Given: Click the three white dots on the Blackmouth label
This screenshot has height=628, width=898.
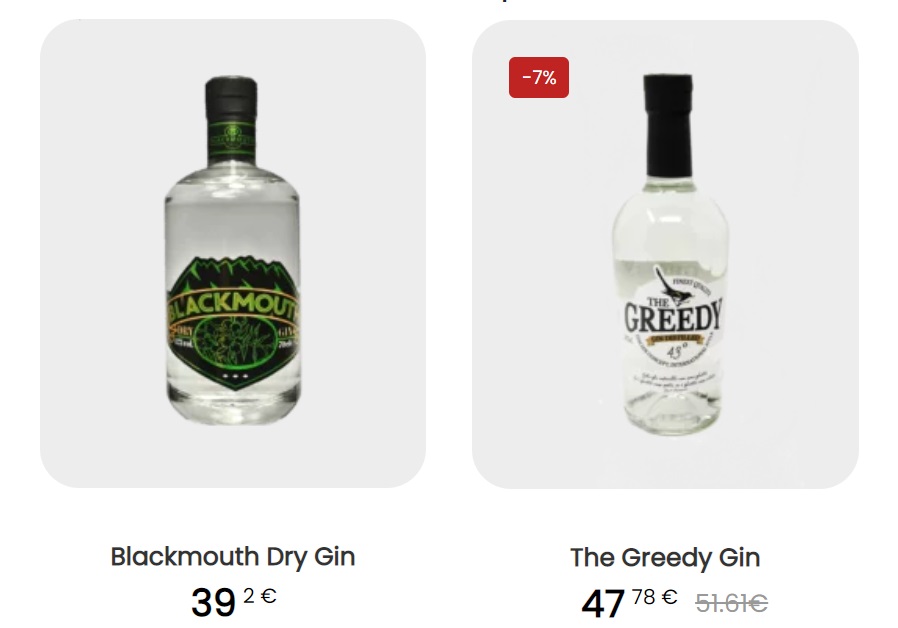Looking at the screenshot, I should (235, 377).
